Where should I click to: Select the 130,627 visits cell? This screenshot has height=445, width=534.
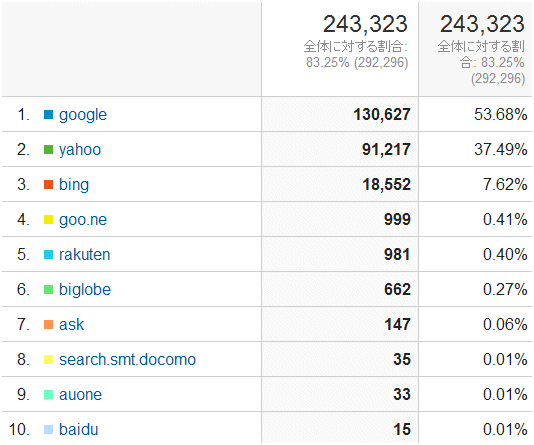coord(340,114)
